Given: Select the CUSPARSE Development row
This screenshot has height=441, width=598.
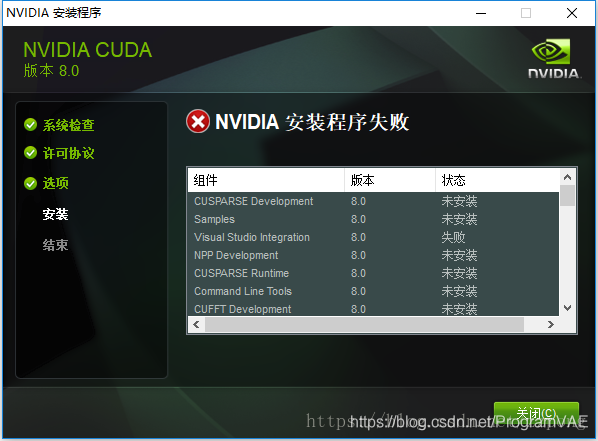Looking at the screenshot, I should 373,201.
